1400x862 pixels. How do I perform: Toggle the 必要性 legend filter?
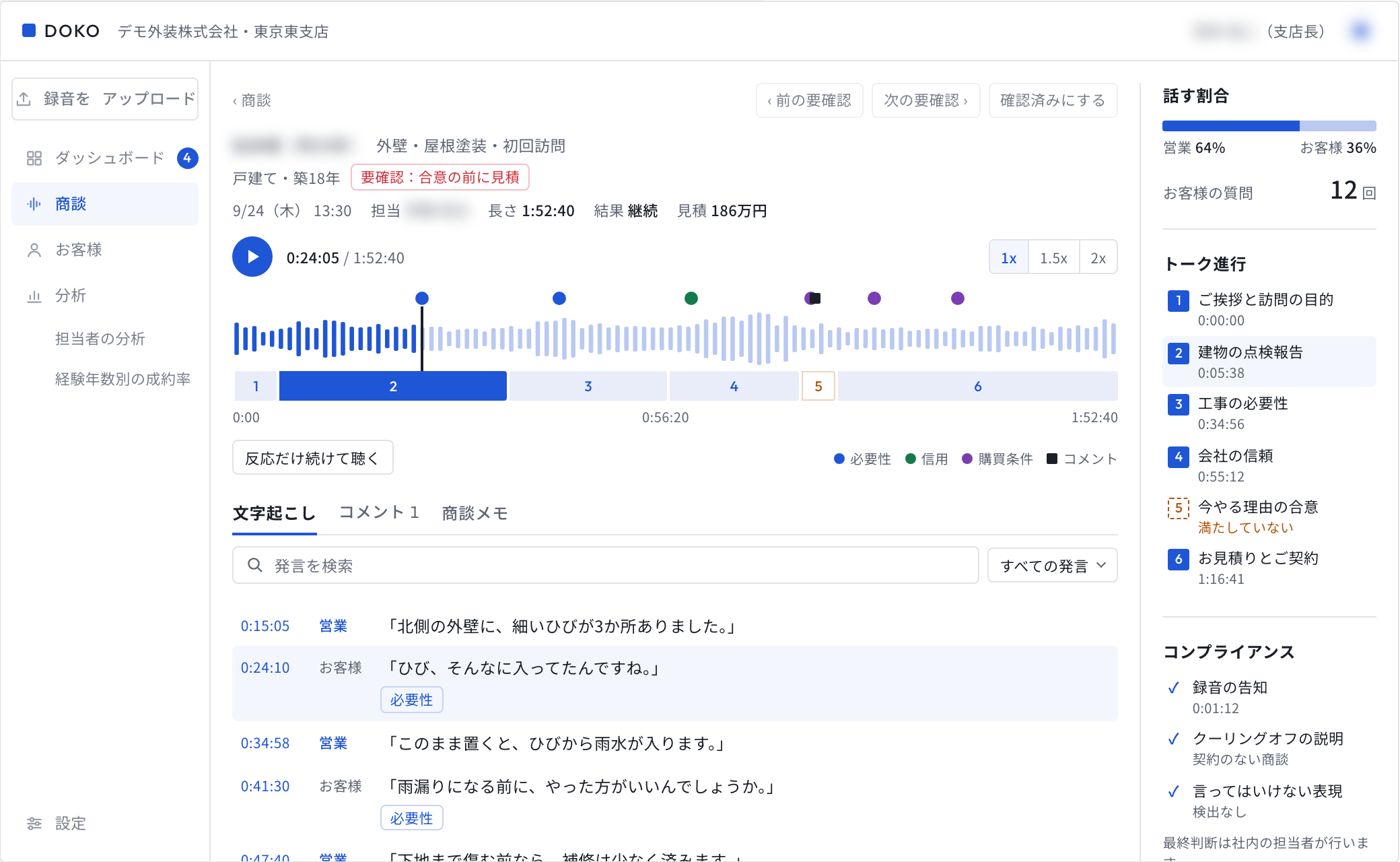[x=862, y=459]
